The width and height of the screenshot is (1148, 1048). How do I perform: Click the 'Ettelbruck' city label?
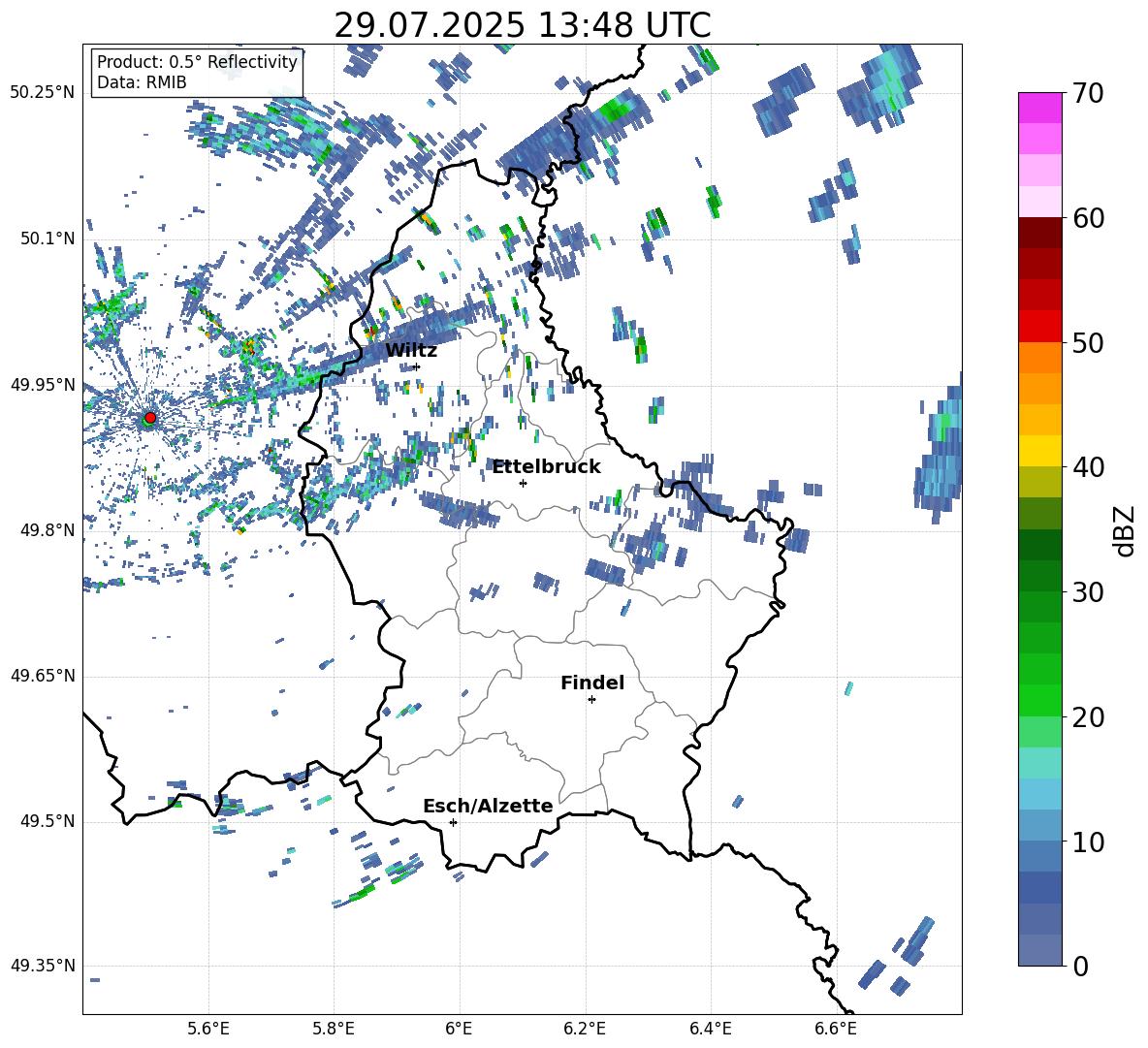click(x=546, y=467)
